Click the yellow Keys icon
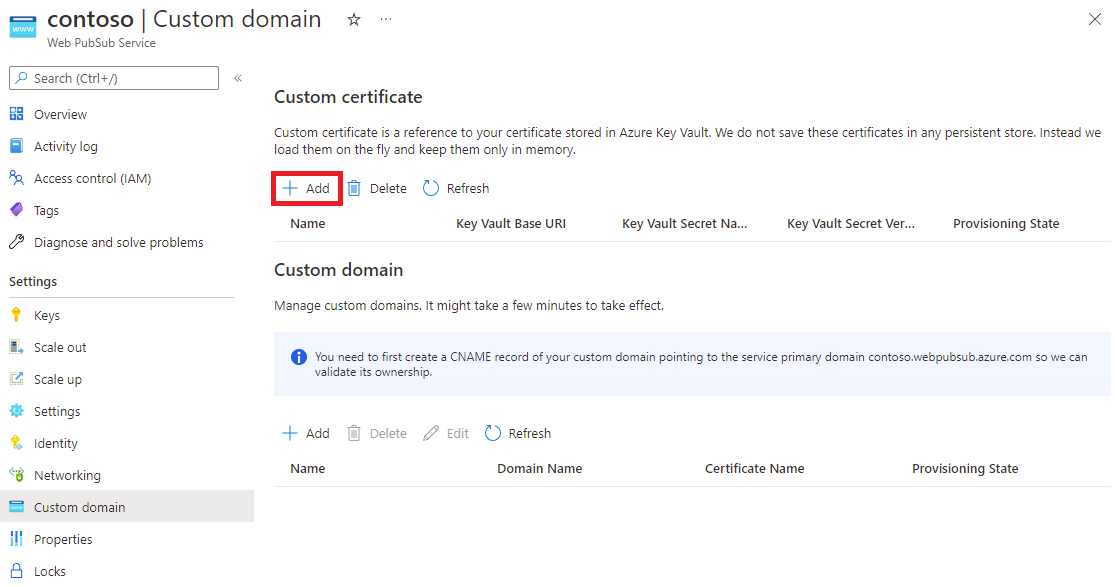 16,314
